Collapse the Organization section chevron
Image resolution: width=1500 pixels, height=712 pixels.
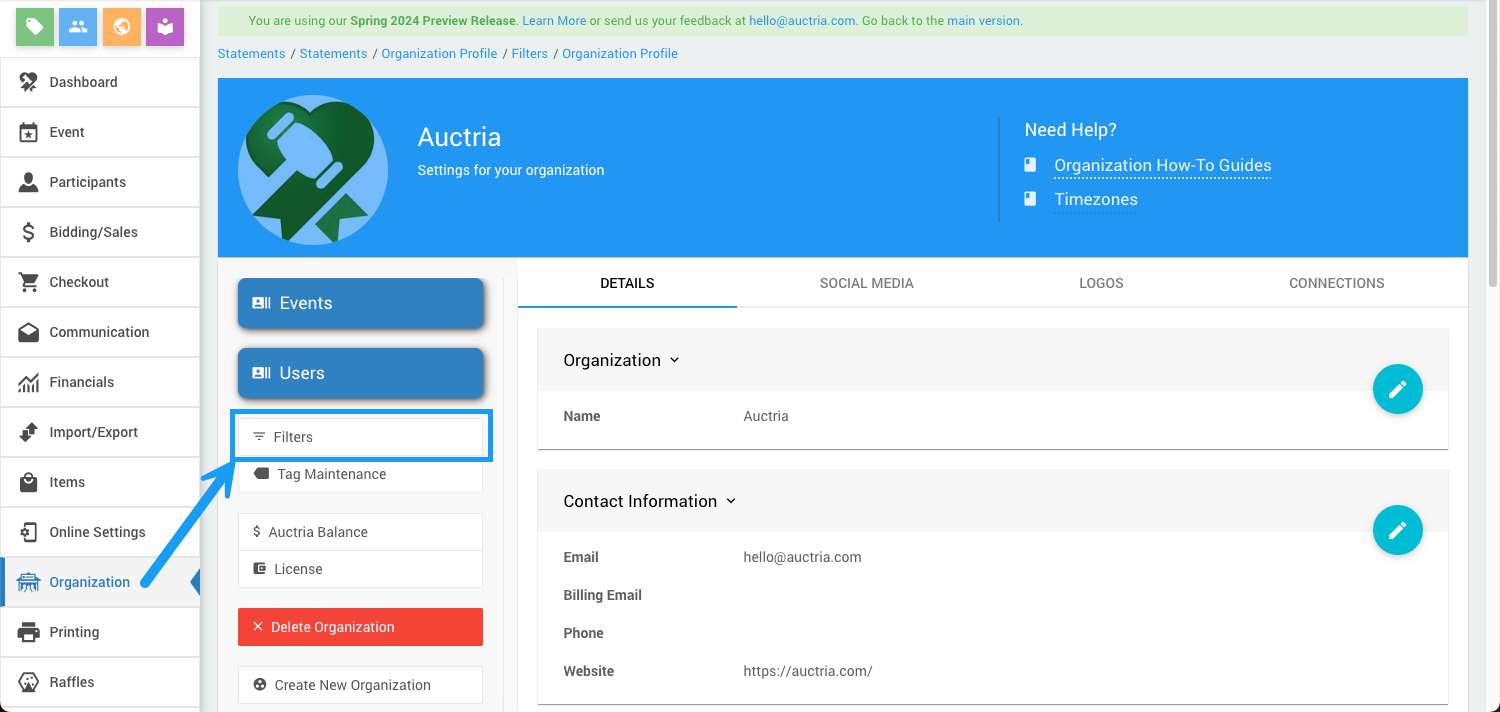coord(674,360)
